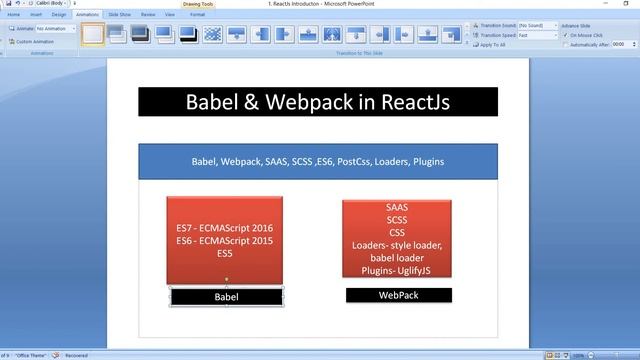This screenshot has height=360, width=640.
Task: Click the zoom out minus button
Action: [591, 356]
